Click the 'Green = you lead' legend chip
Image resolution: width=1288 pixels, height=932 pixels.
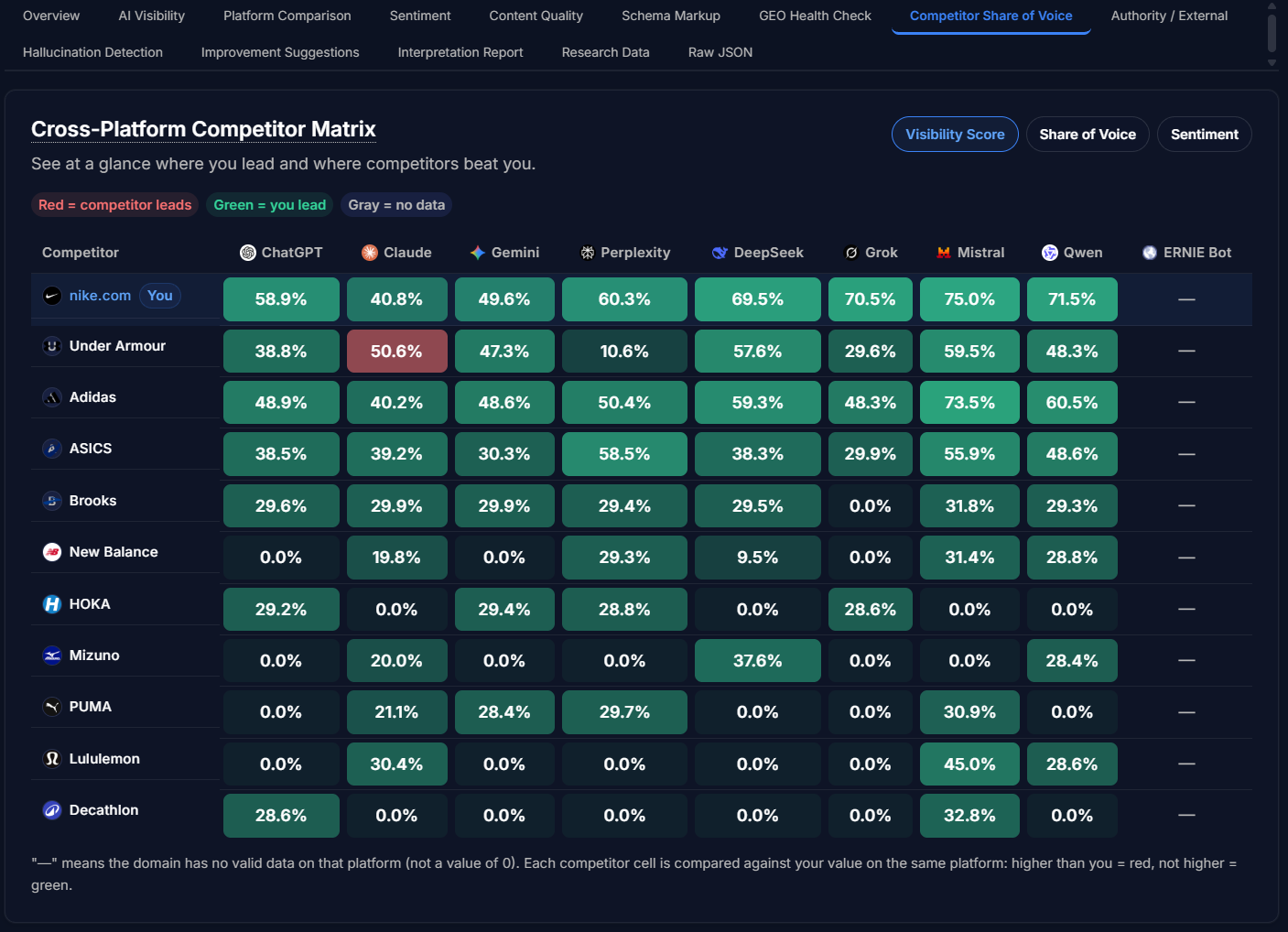coord(270,205)
